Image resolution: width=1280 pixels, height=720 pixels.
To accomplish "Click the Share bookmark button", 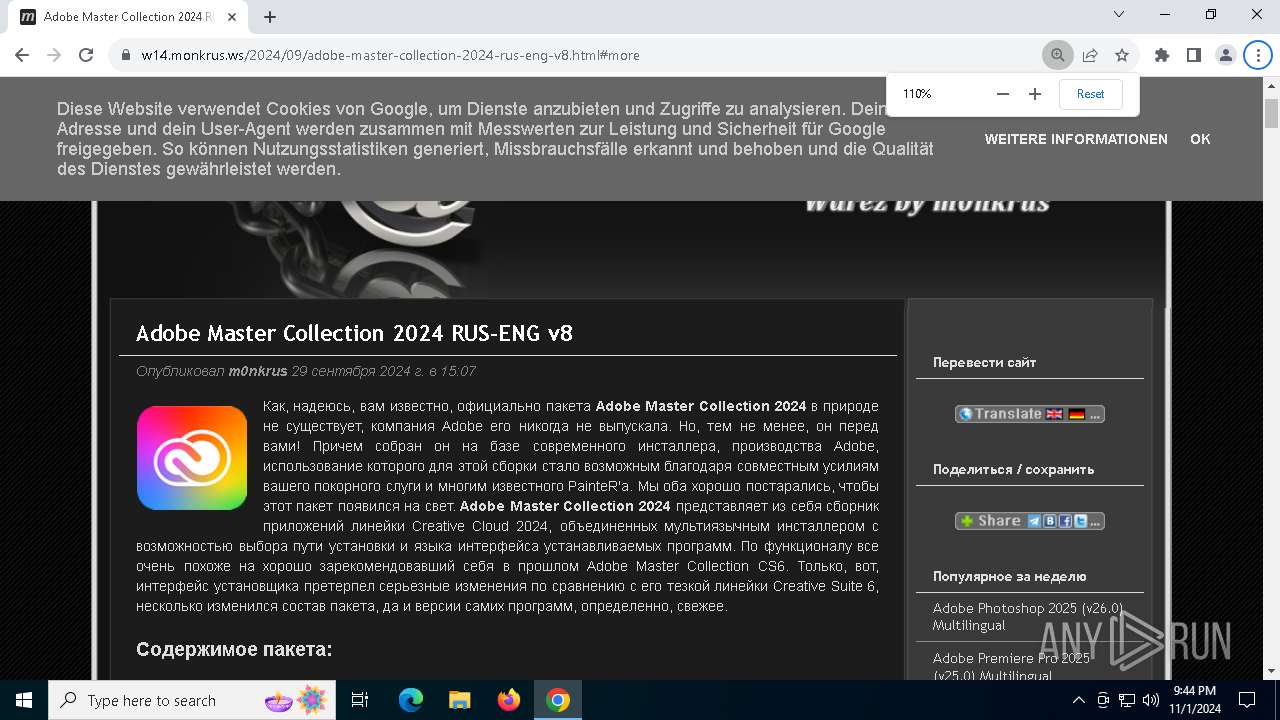I will (x=1030, y=521).
